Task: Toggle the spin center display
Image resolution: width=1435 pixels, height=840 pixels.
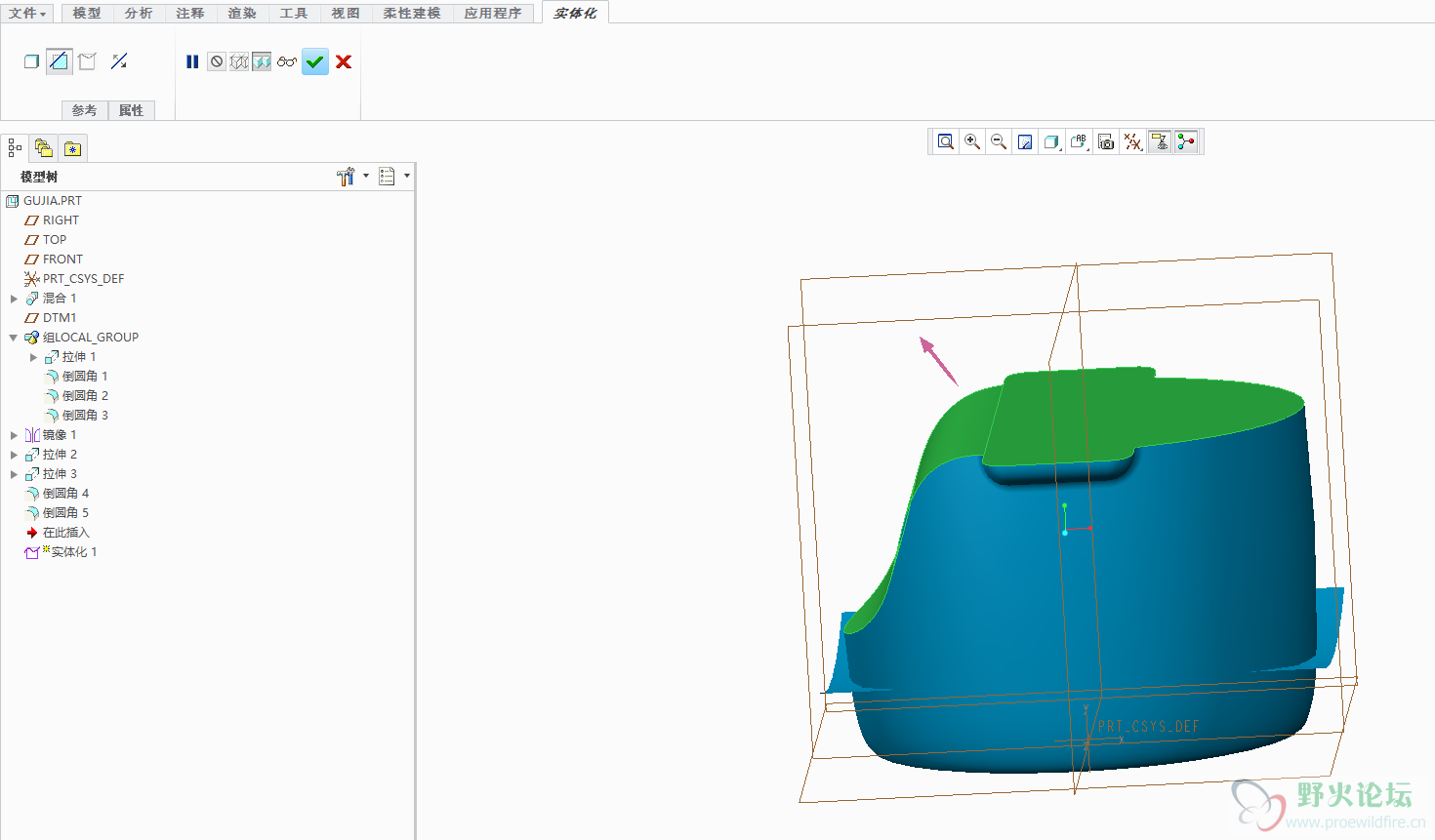Action: click(1186, 141)
